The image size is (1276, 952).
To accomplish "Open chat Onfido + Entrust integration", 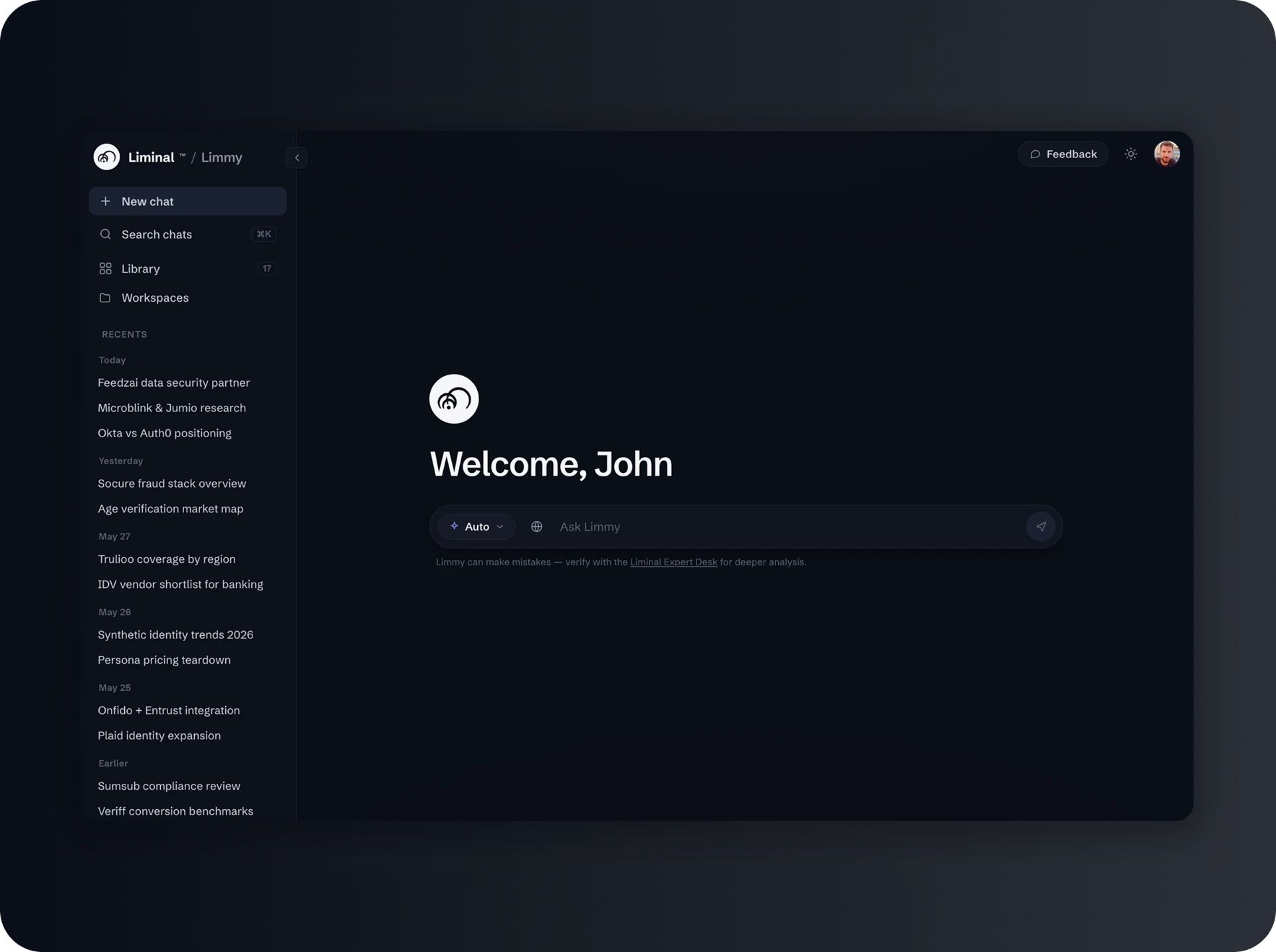I will [169, 711].
